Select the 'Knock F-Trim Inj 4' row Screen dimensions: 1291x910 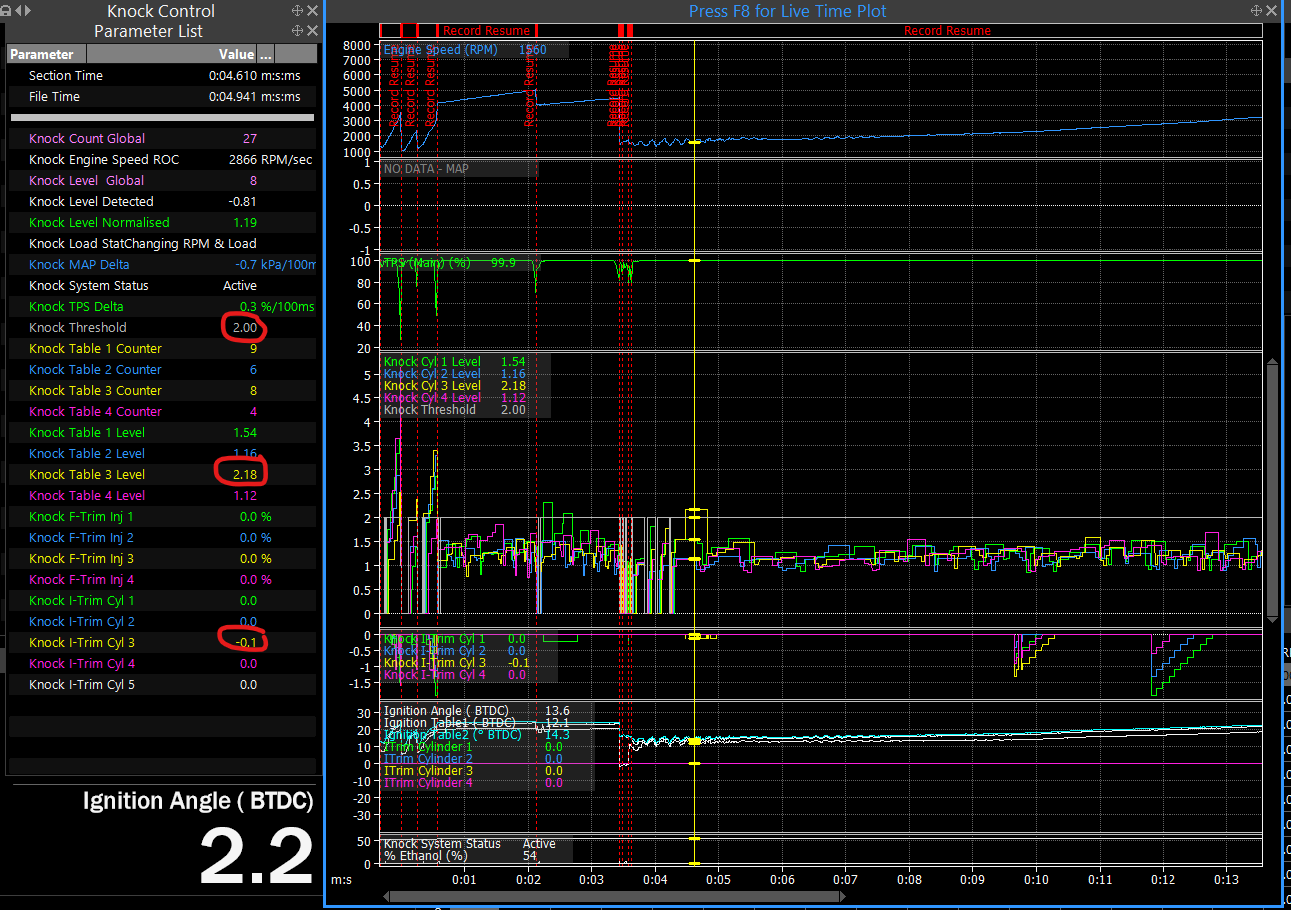pos(162,580)
